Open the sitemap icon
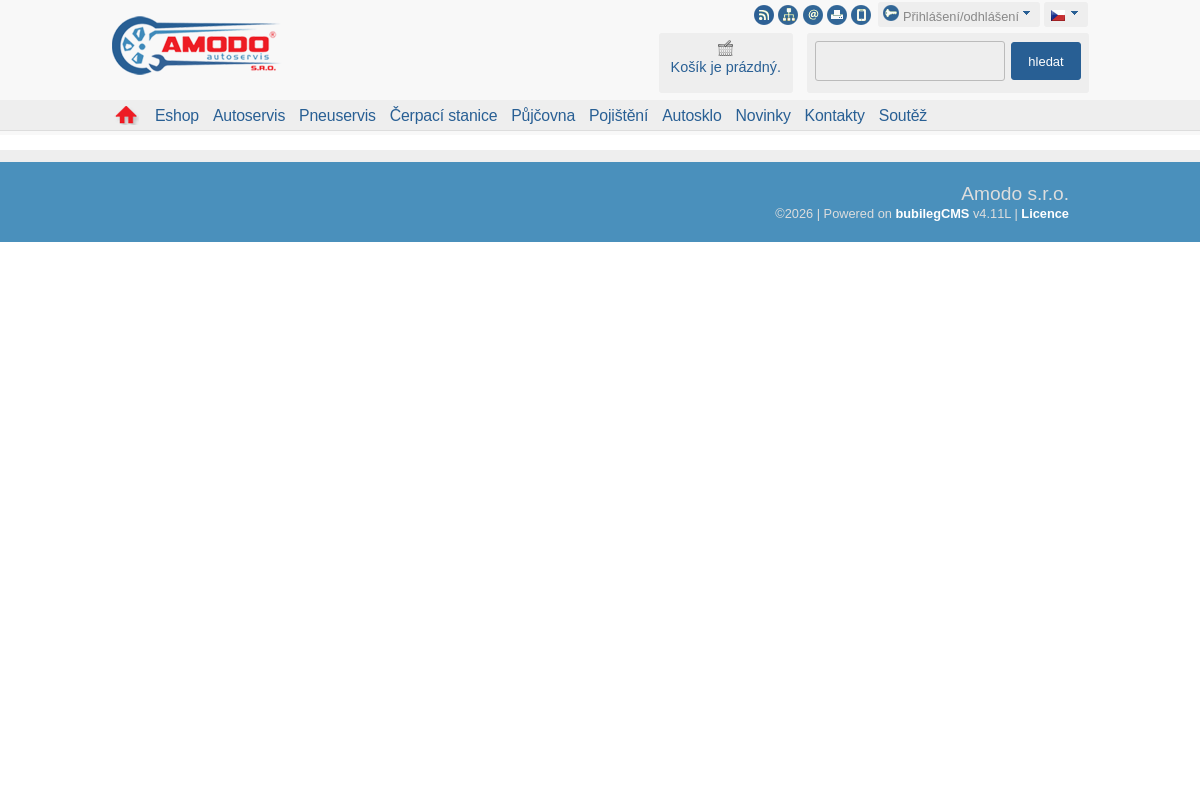 (788, 15)
